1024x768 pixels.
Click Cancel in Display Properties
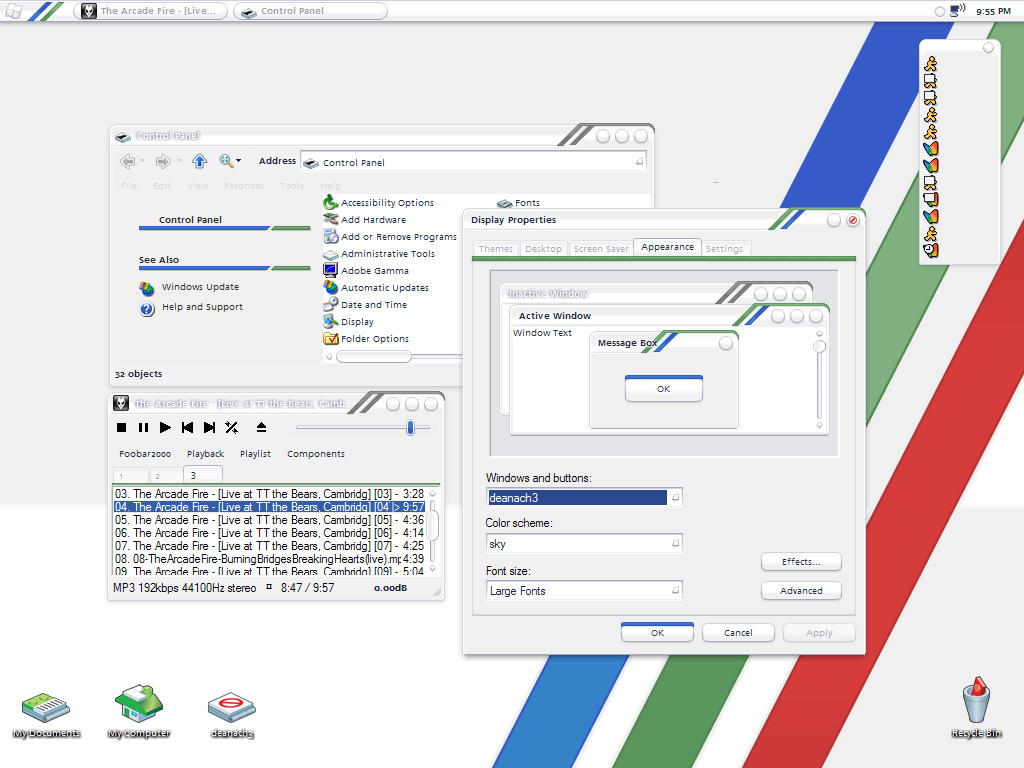click(738, 633)
